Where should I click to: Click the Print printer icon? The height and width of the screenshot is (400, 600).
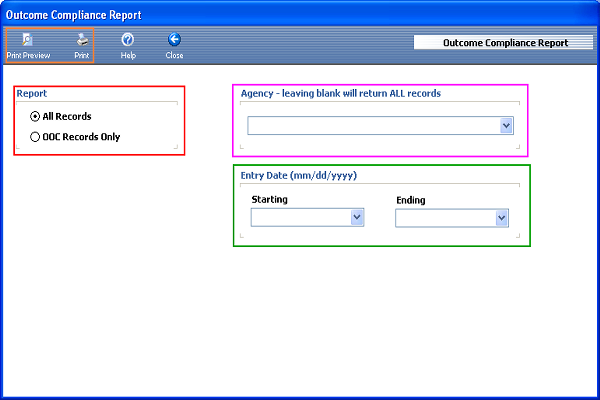point(82,40)
